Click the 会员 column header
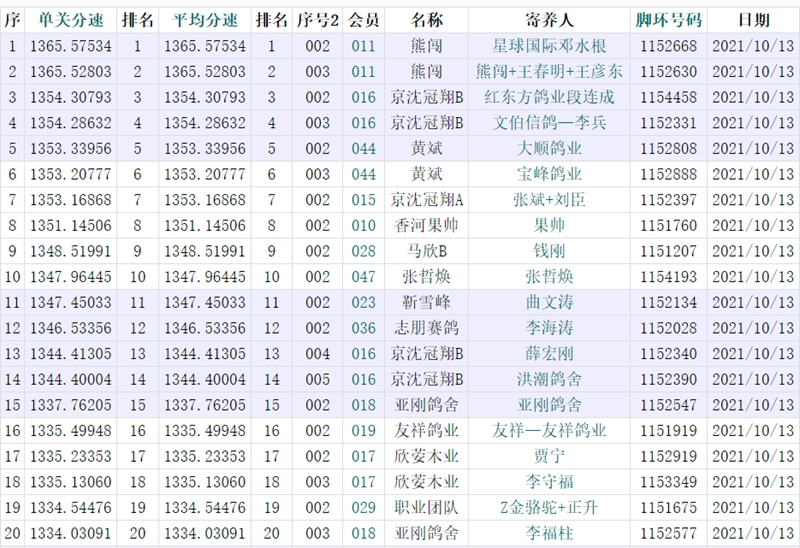The width and height of the screenshot is (800, 548). (363, 19)
